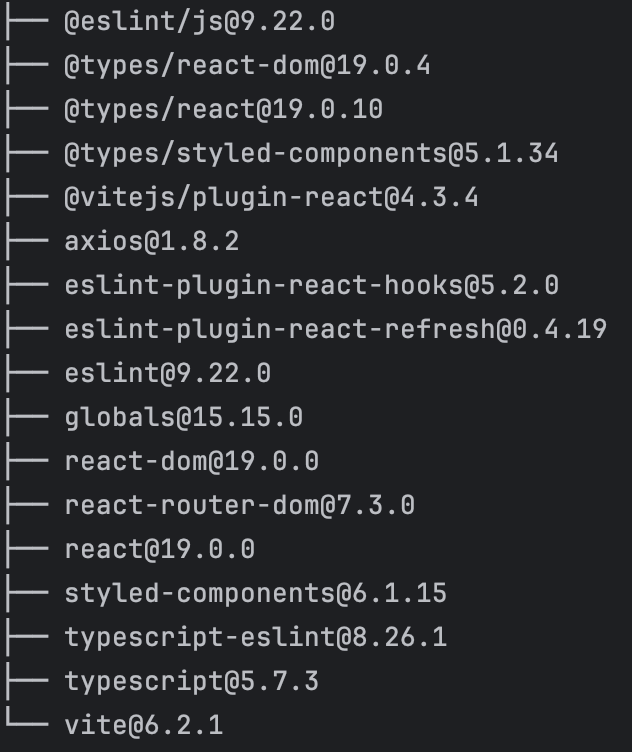Select styled-components@6.1.15 package
This screenshot has width=632, height=752.
click(x=256, y=594)
